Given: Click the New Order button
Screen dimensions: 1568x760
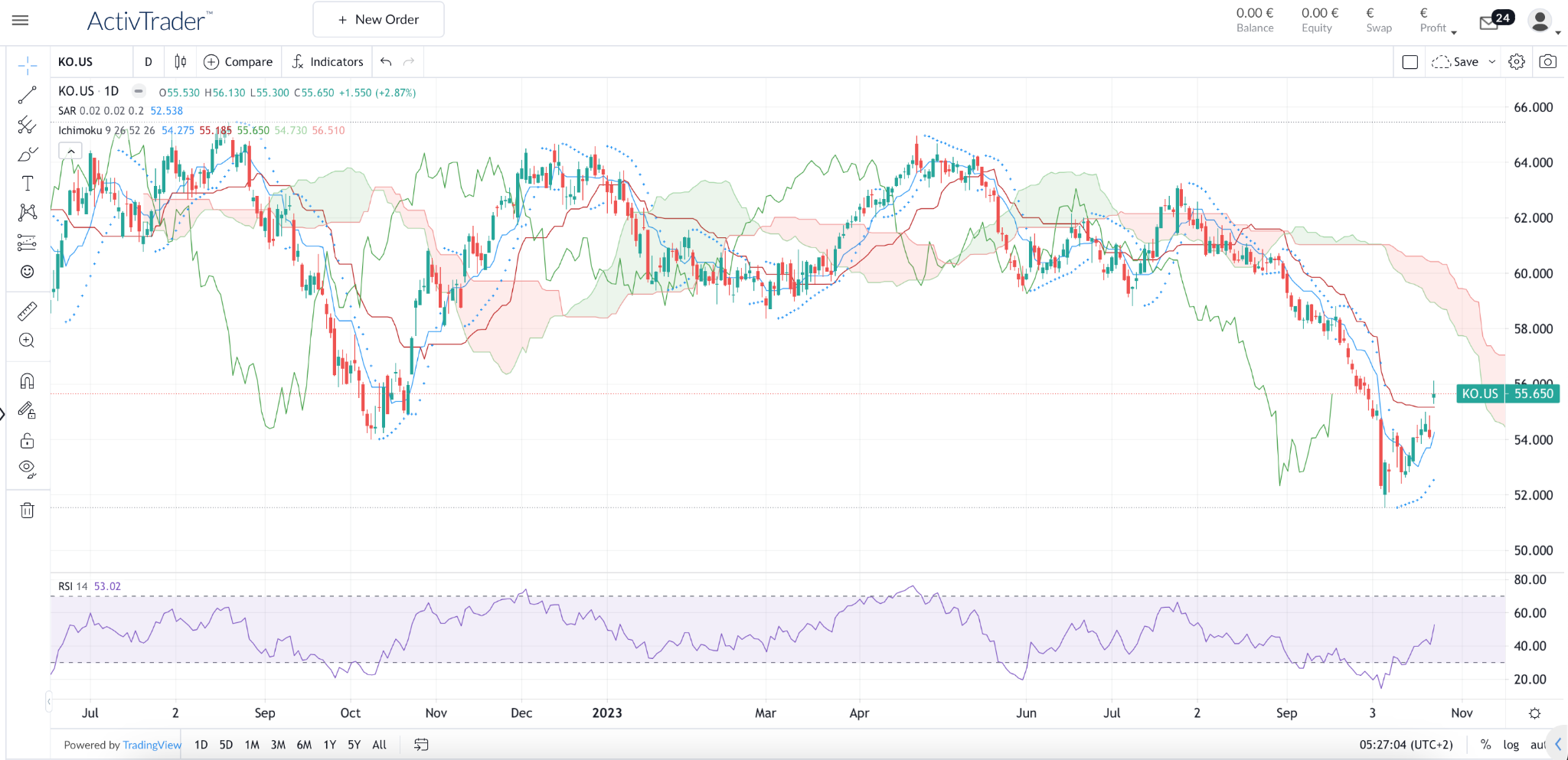Looking at the screenshot, I should click(378, 20).
